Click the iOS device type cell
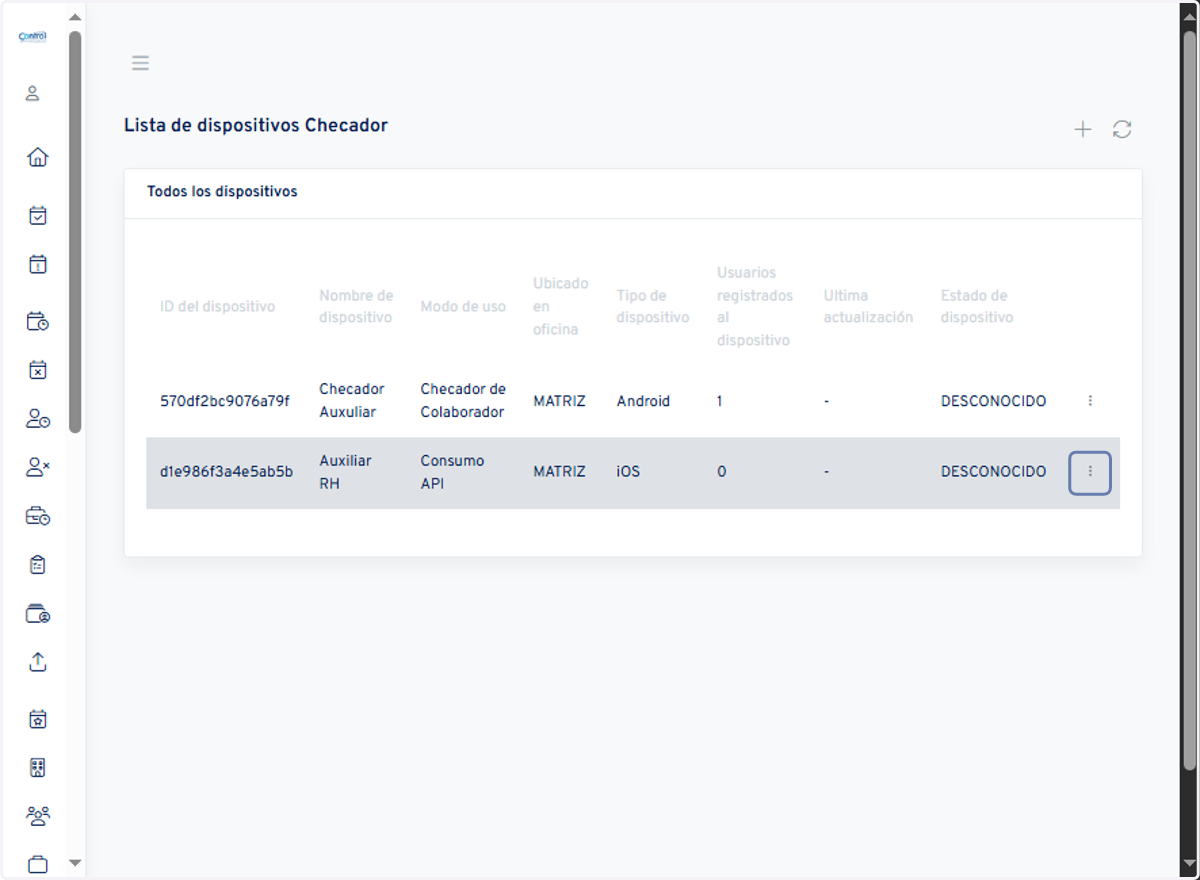The image size is (1200, 880). [628, 472]
